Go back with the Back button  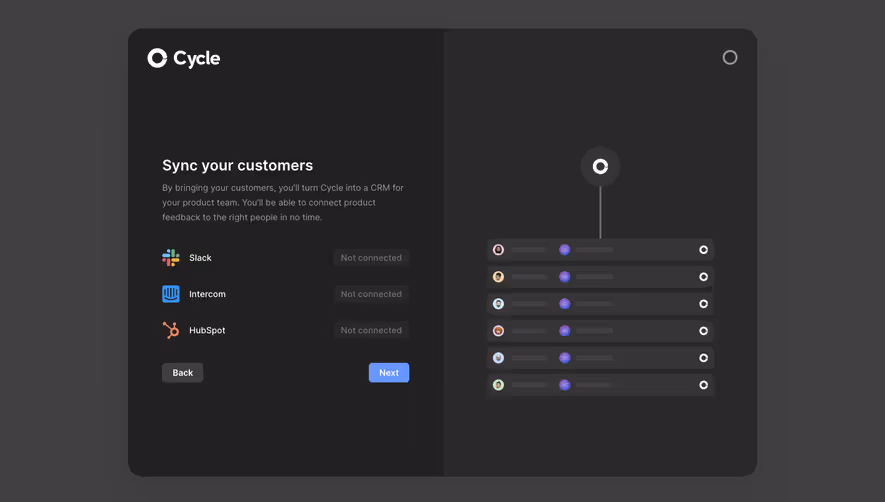pyautogui.click(x=182, y=373)
